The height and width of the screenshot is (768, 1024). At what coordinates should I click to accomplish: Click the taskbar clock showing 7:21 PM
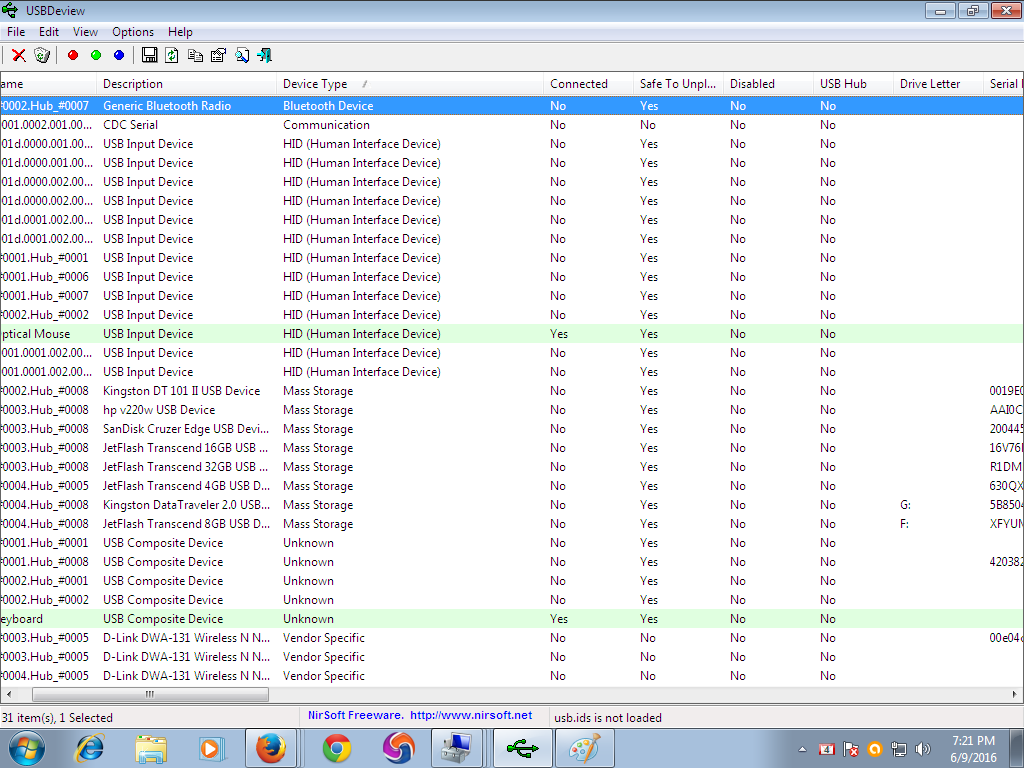pos(973,749)
